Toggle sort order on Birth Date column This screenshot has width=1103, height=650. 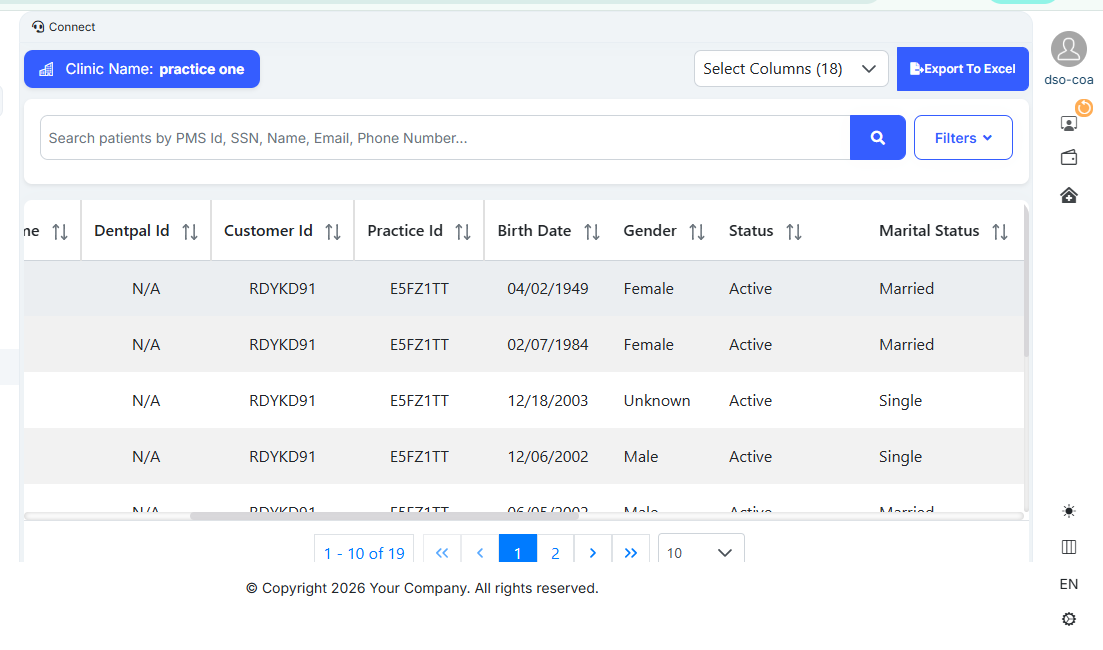pyautogui.click(x=592, y=232)
